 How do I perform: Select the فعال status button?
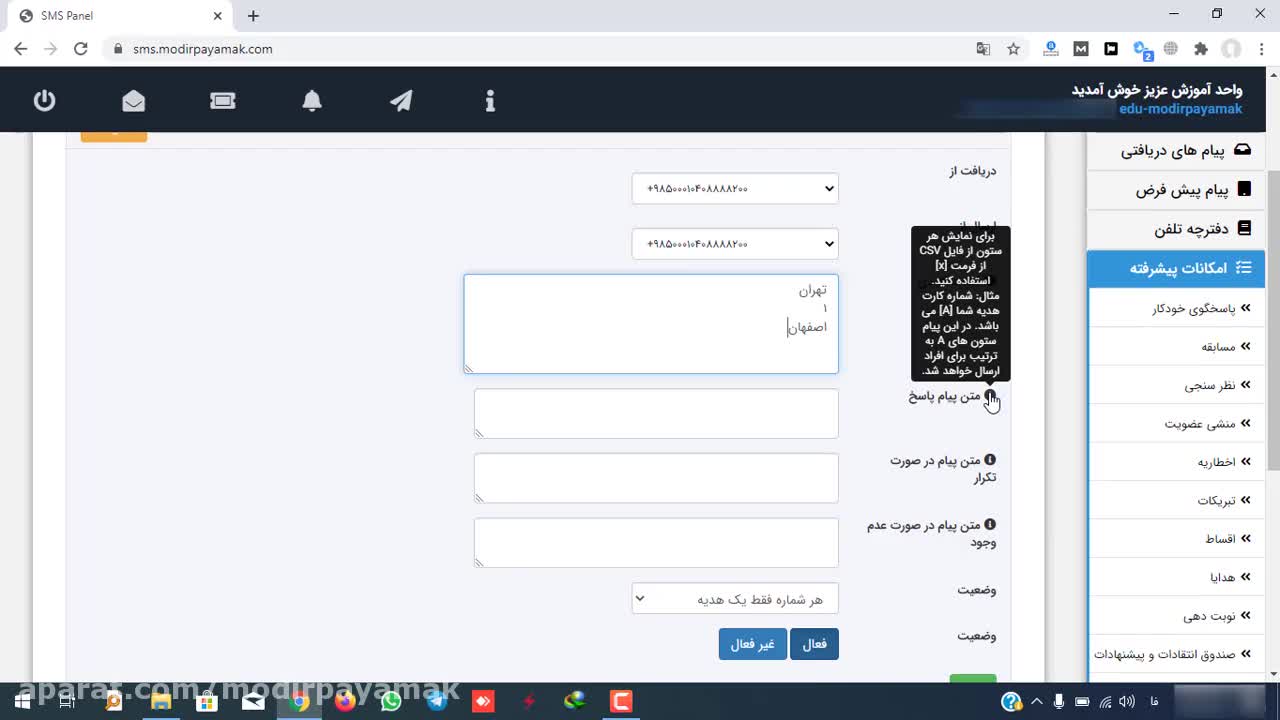click(814, 644)
